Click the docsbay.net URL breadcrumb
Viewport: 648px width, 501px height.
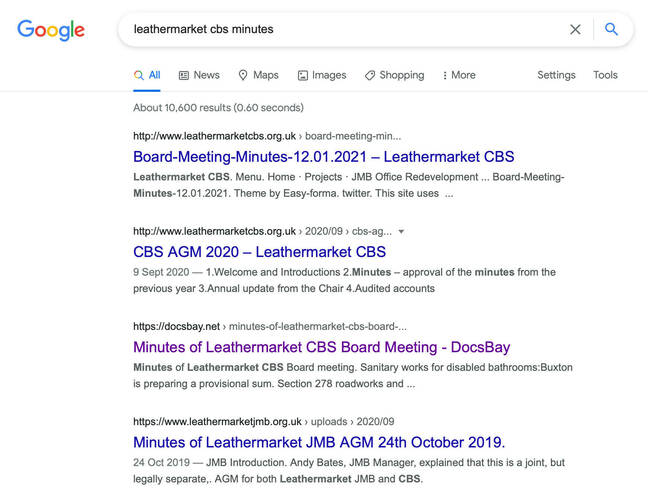click(x=270, y=327)
